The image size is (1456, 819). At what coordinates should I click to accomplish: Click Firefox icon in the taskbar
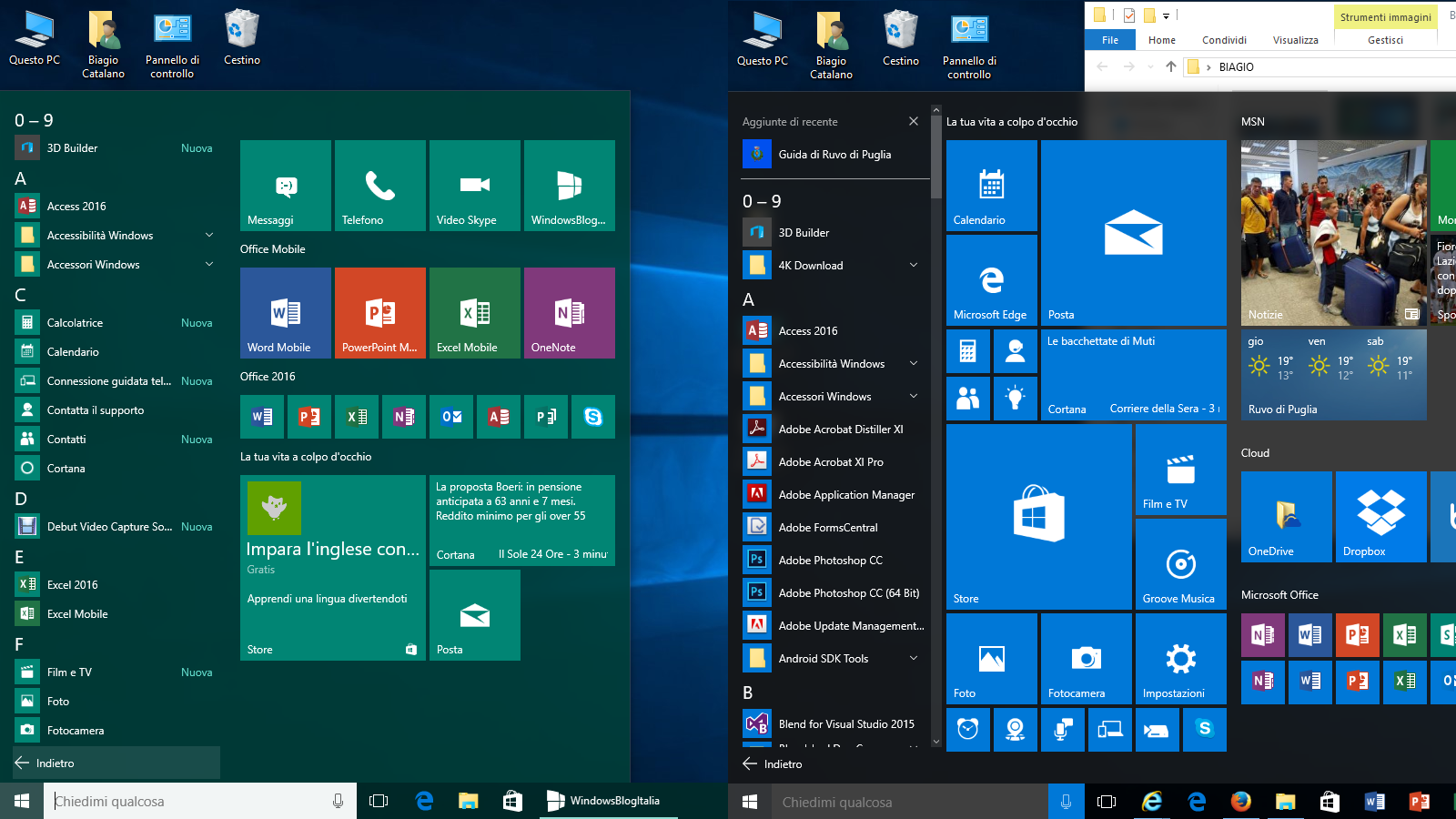[1240, 802]
